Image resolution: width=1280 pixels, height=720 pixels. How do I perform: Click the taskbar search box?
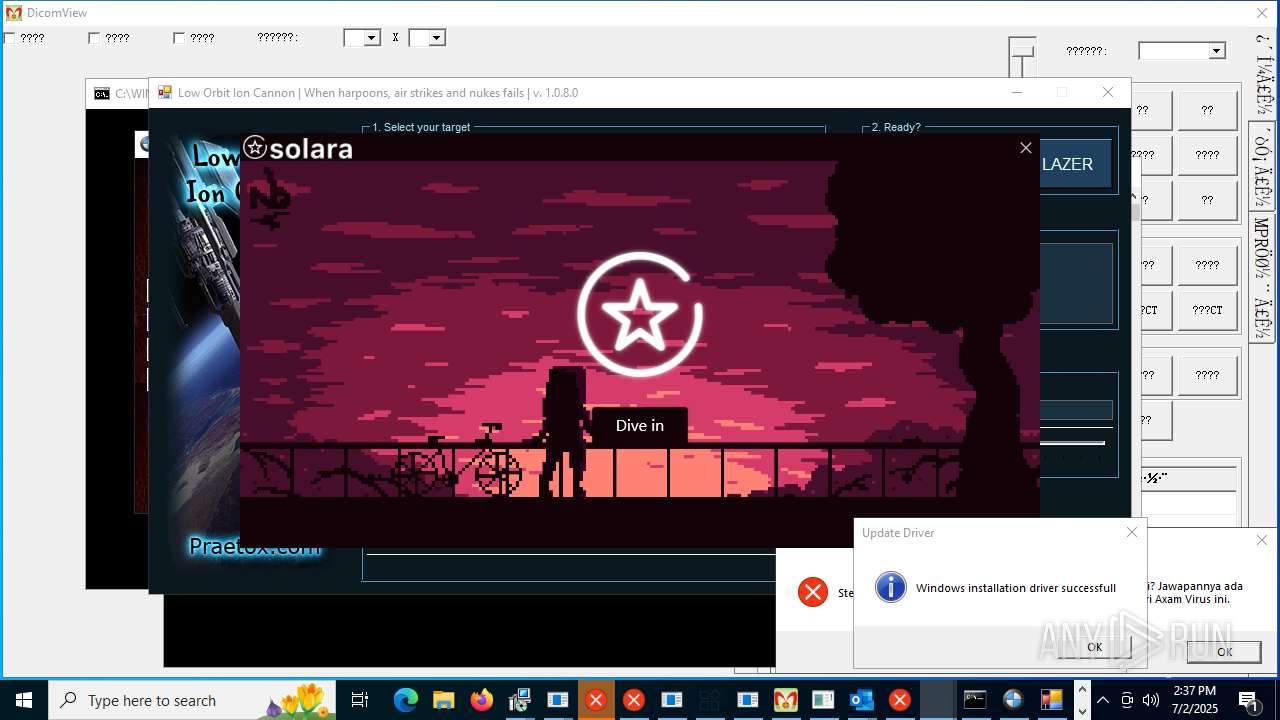(x=193, y=700)
